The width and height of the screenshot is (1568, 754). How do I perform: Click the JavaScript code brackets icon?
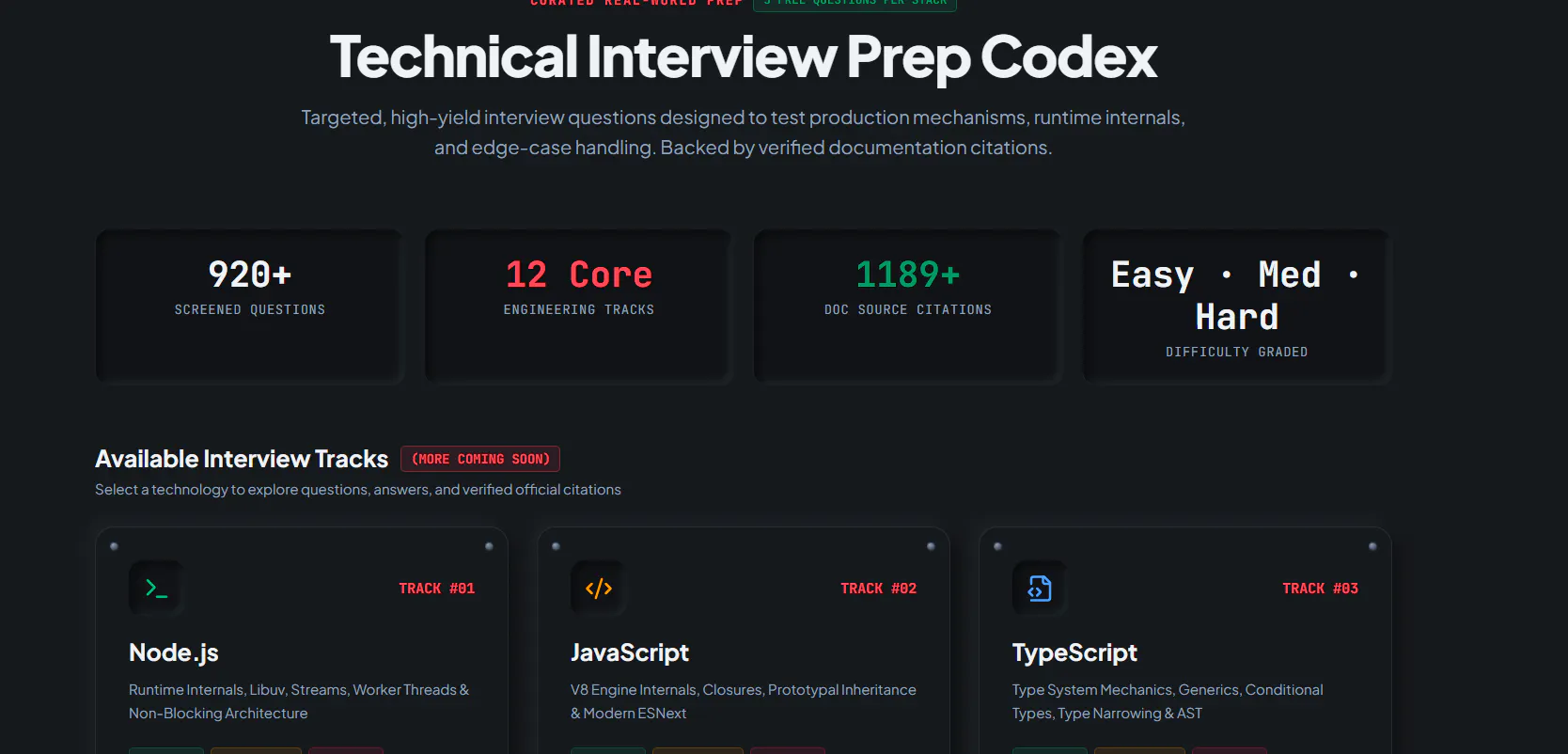(x=598, y=589)
